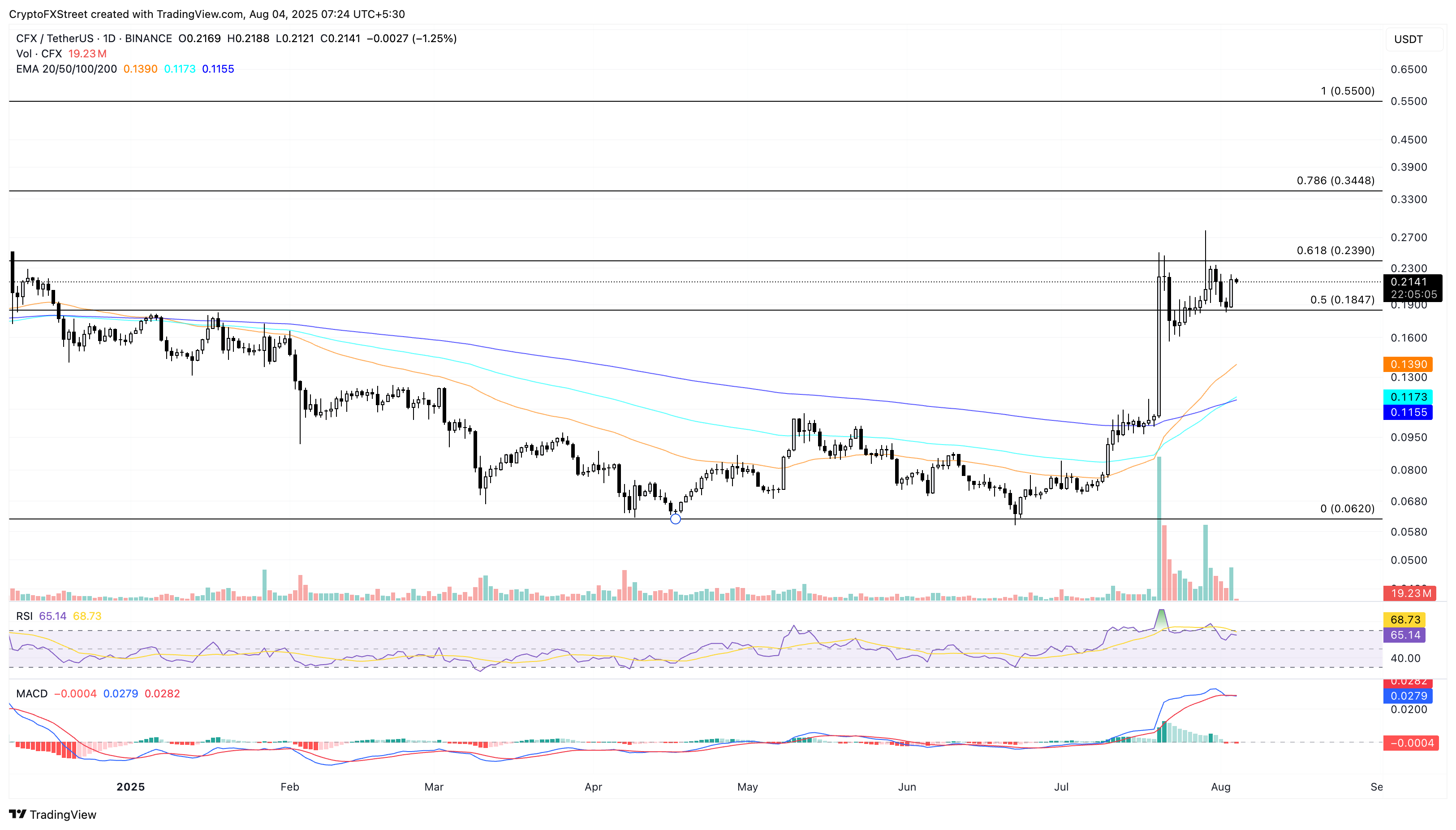
Task: Click the 2025 label on time axis
Action: 130,787
